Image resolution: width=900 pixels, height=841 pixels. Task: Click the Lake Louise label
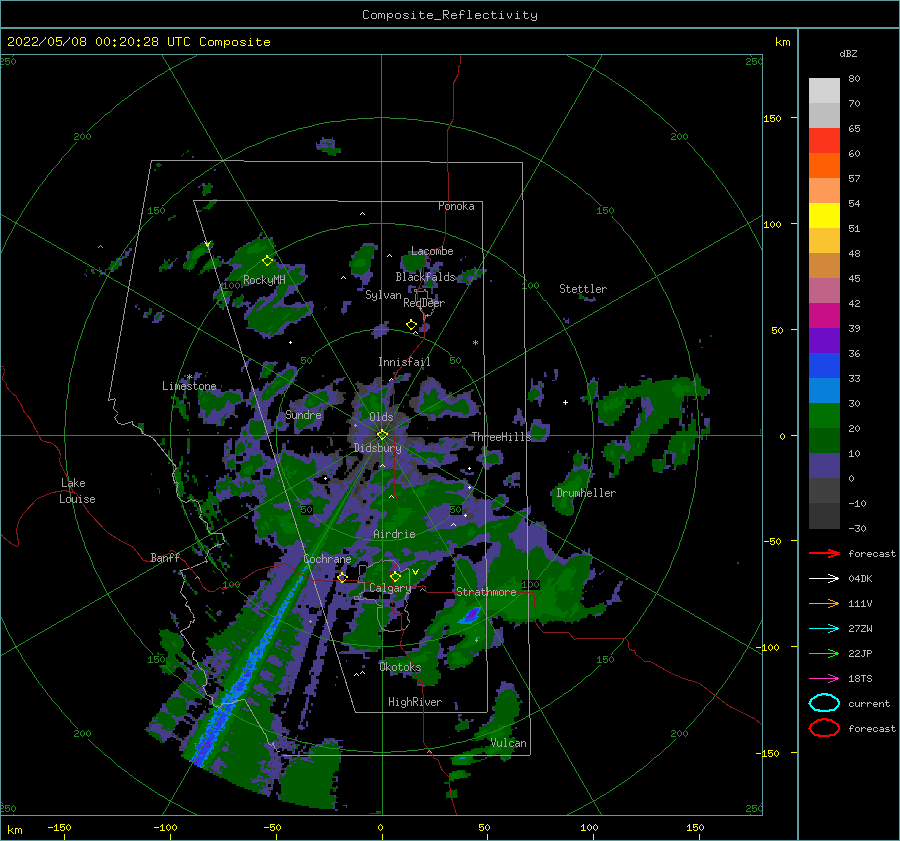pyautogui.click(x=77, y=491)
